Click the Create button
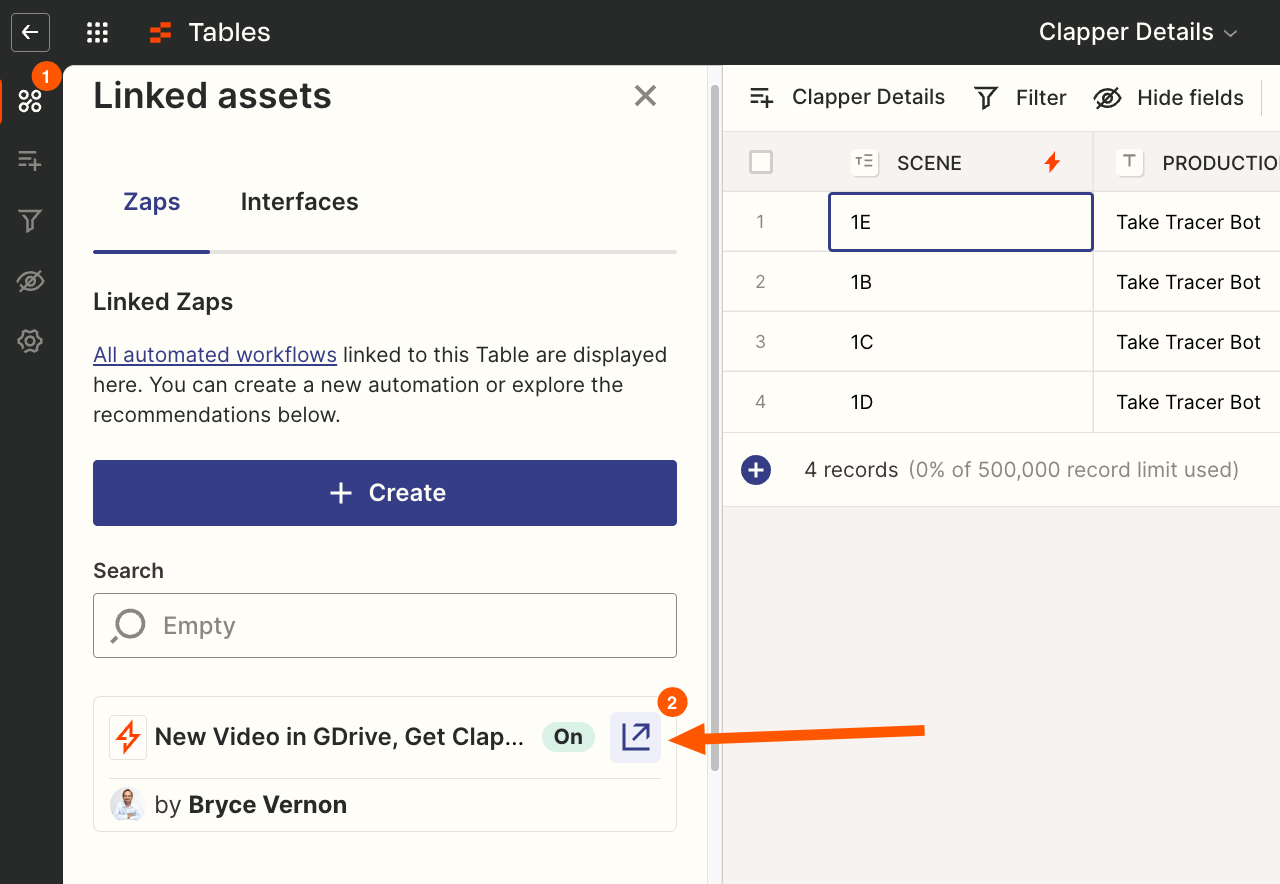1280x884 pixels. (385, 493)
